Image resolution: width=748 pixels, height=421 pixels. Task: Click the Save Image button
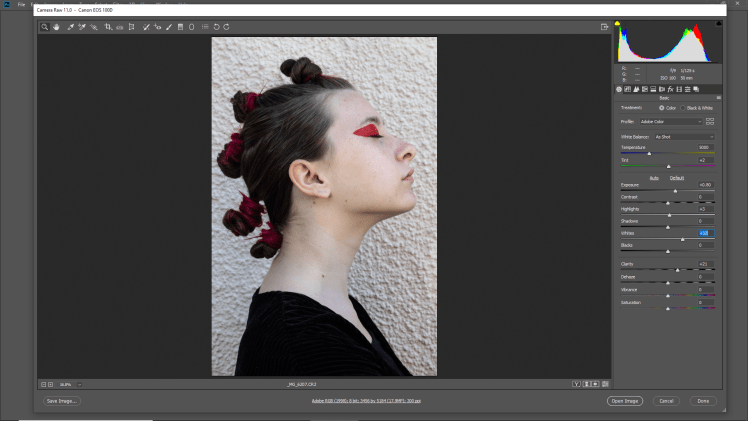tap(61, 401)
